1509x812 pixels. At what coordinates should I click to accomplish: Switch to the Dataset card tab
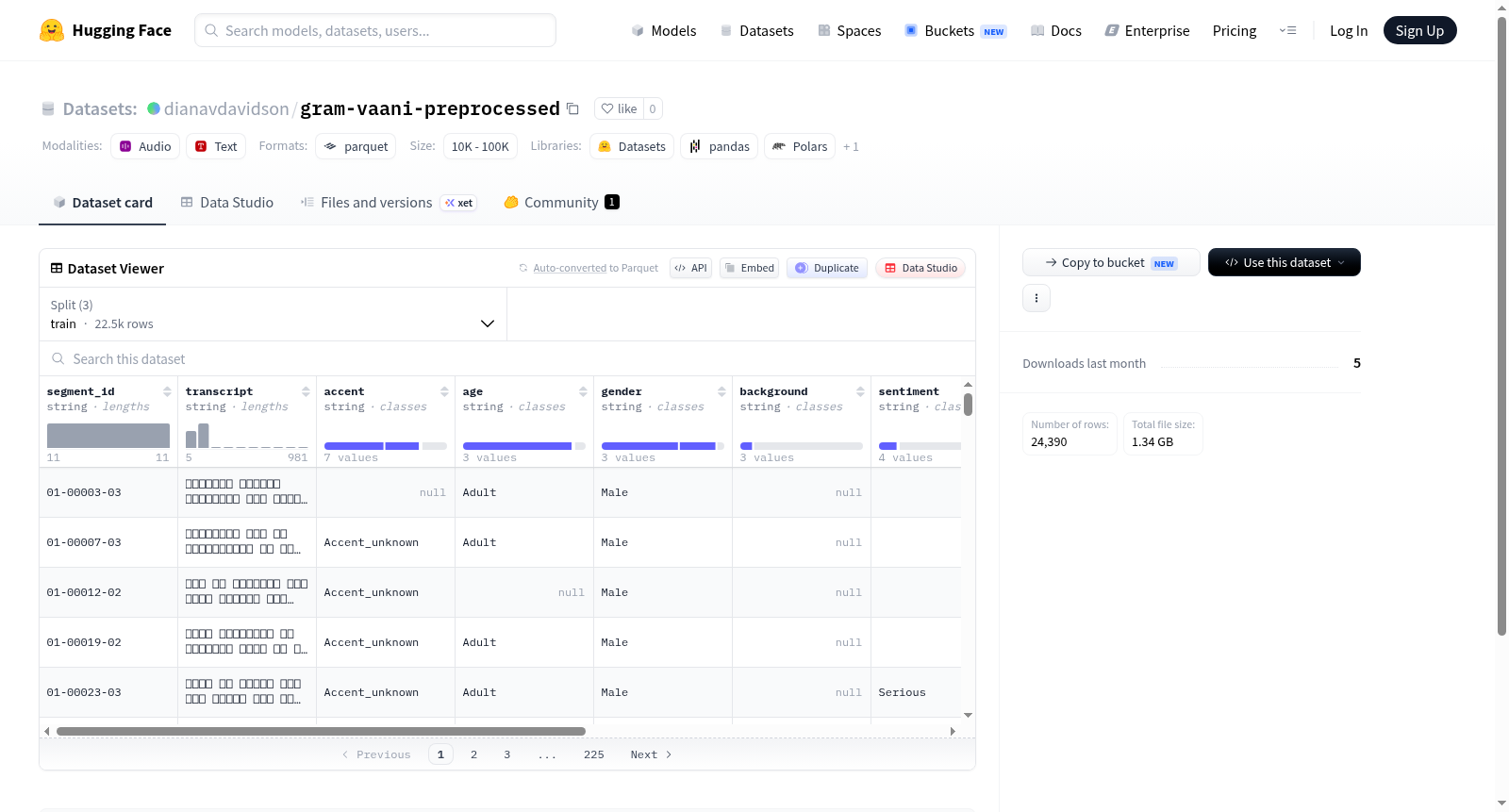(103, 202)
